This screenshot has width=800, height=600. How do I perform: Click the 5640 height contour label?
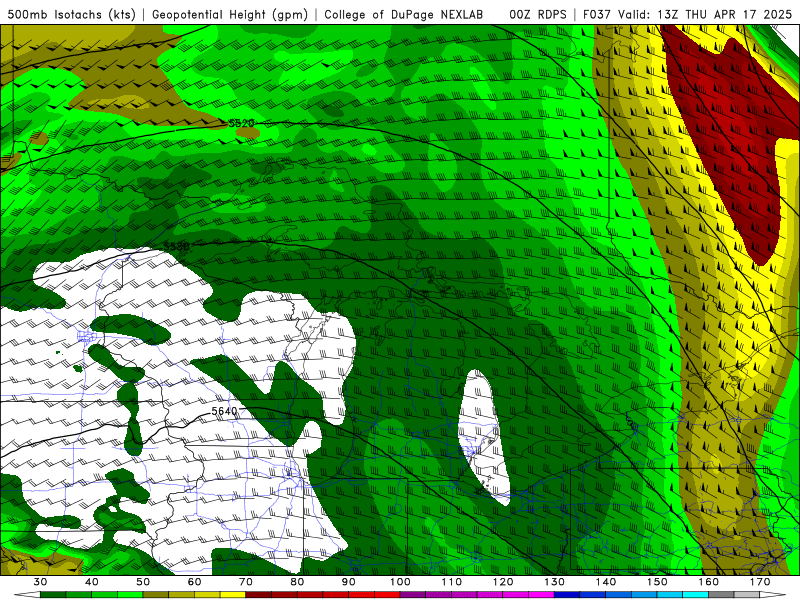click(x=224, y=411)
